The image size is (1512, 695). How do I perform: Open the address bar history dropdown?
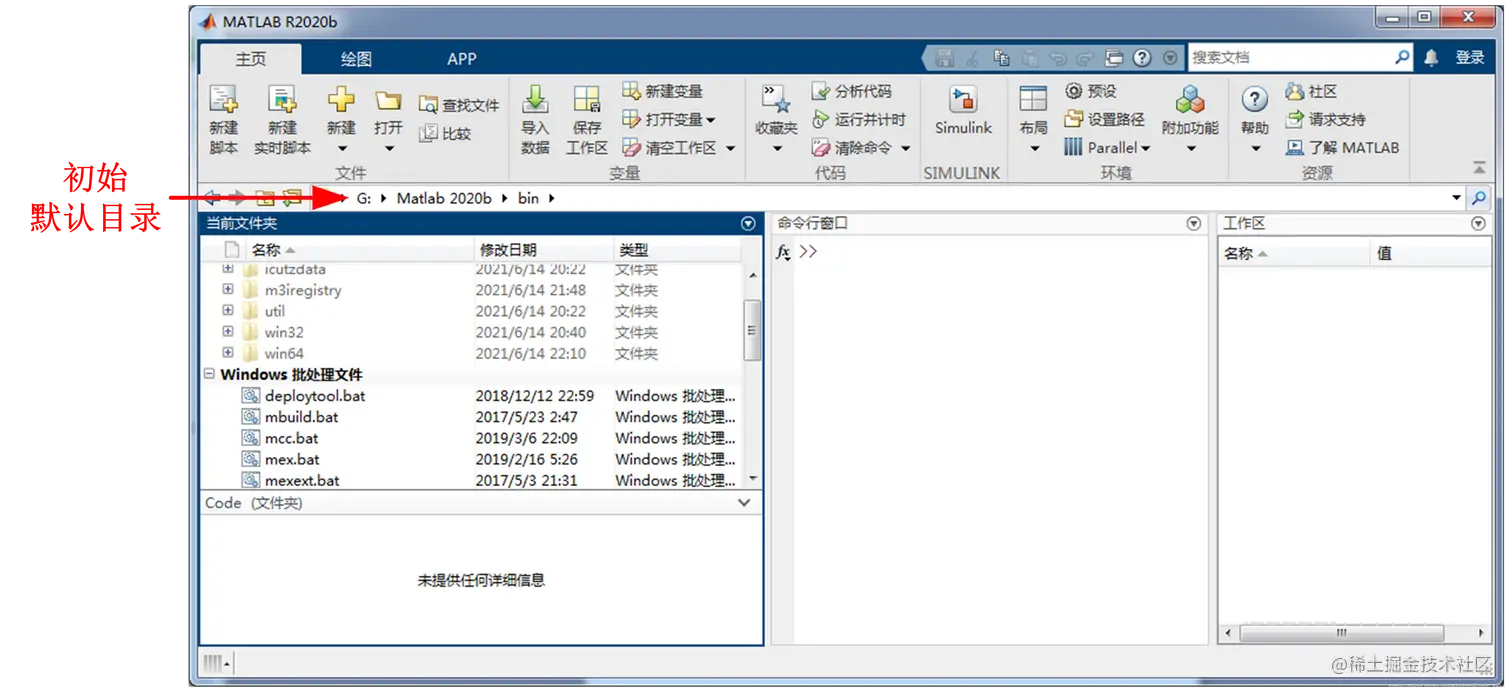(1456, 198)
